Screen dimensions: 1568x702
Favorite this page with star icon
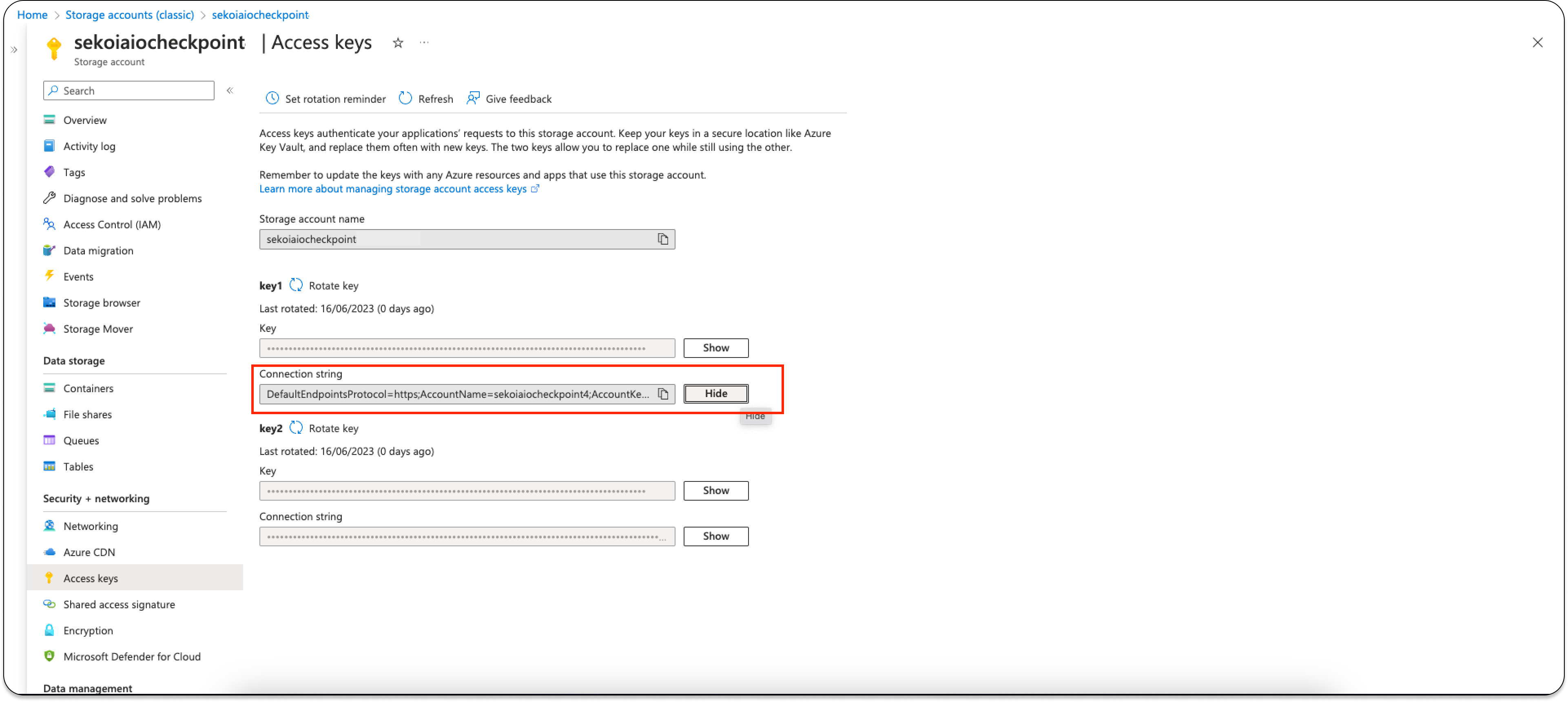(x=397, y=42)
